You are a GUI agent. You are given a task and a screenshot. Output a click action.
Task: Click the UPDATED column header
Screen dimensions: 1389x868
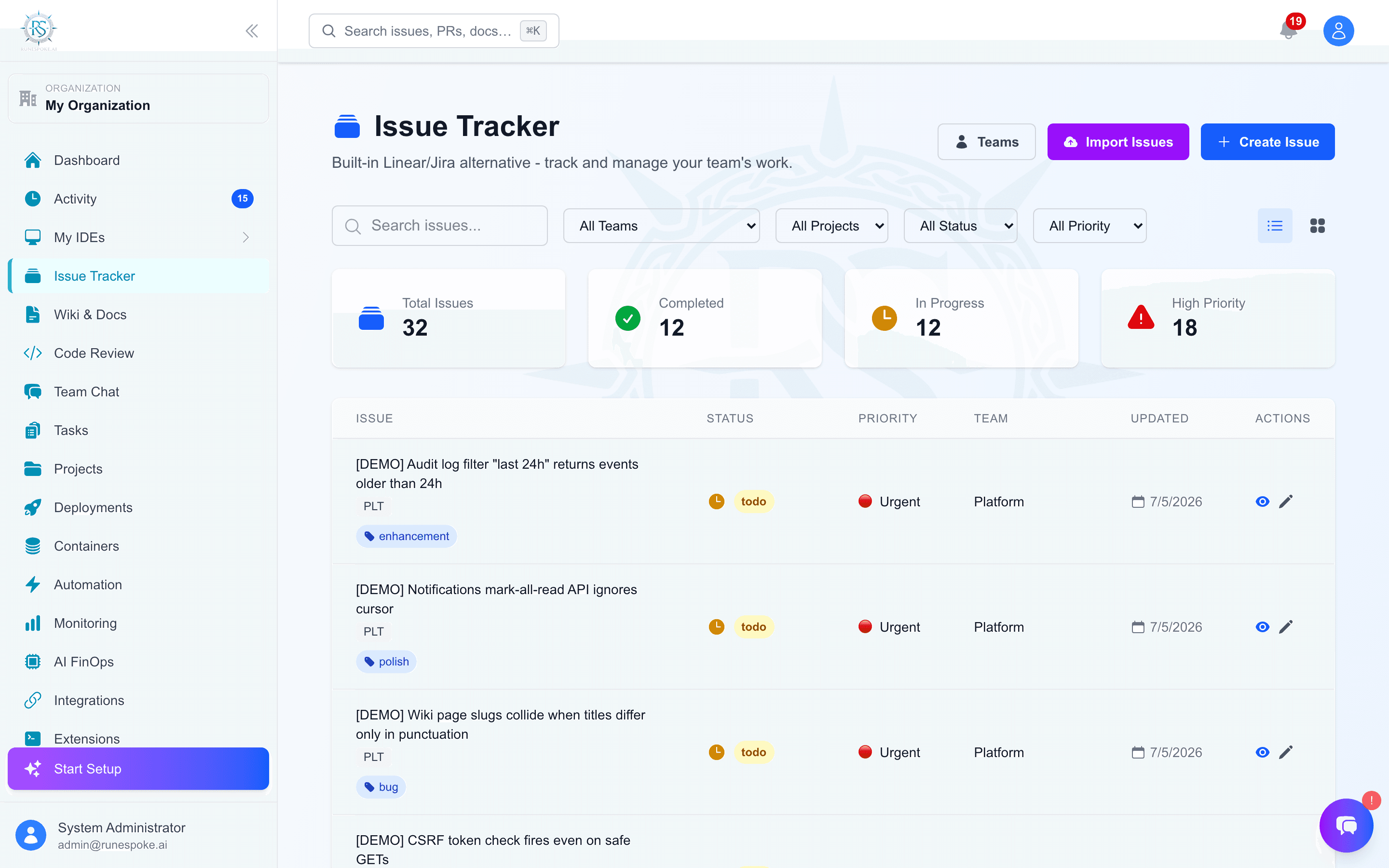[x=1159, y=419]
